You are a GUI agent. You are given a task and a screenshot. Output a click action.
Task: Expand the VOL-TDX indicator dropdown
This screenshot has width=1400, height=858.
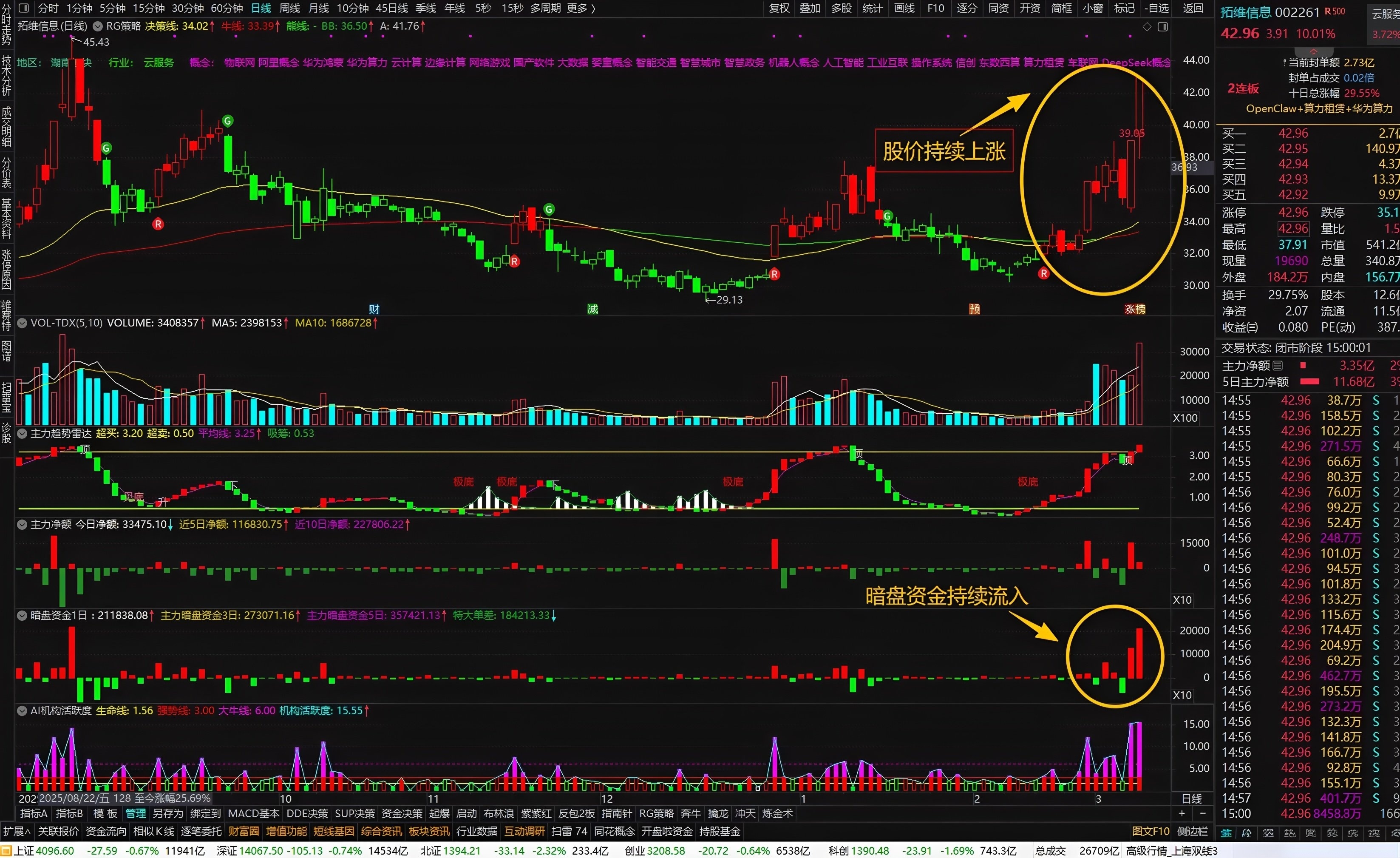pos(22,323)
